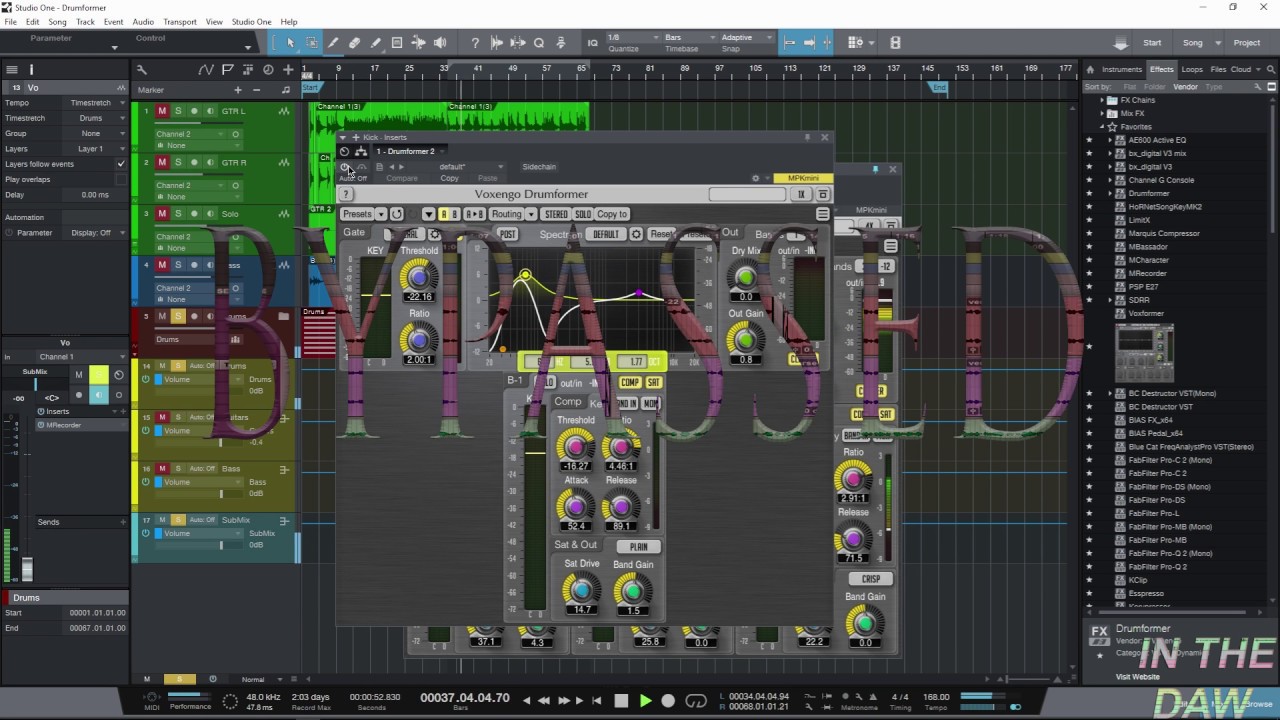The image size is (1280, 720).
Task: Select Voxformer in the effects list
Action: 1146,313
